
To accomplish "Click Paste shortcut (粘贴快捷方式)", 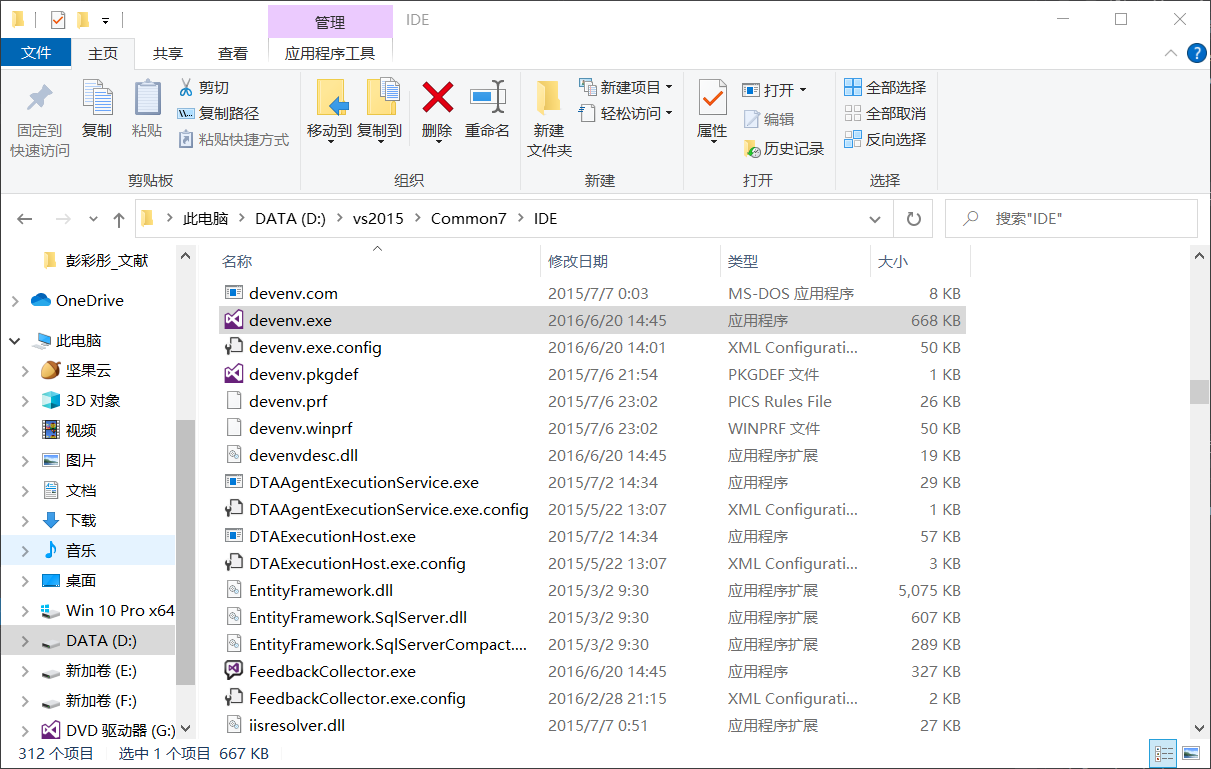I will tap(233, 140).
